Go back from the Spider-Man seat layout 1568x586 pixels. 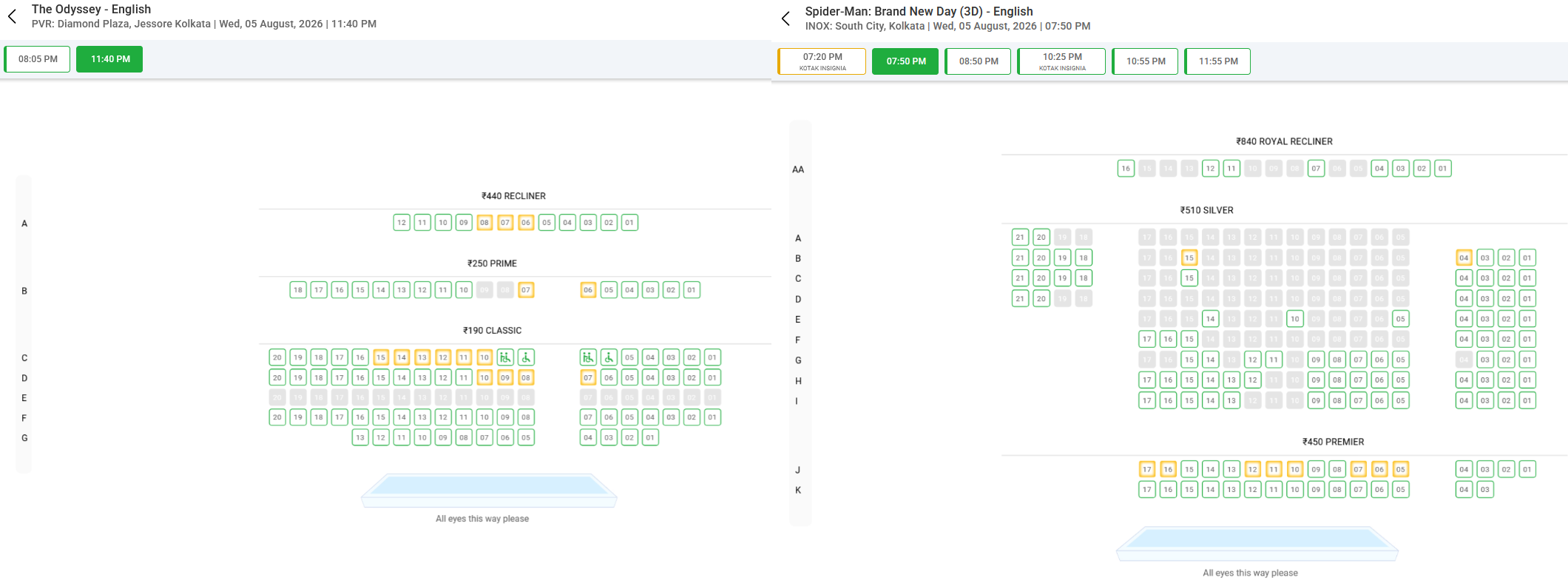(785, 18)
